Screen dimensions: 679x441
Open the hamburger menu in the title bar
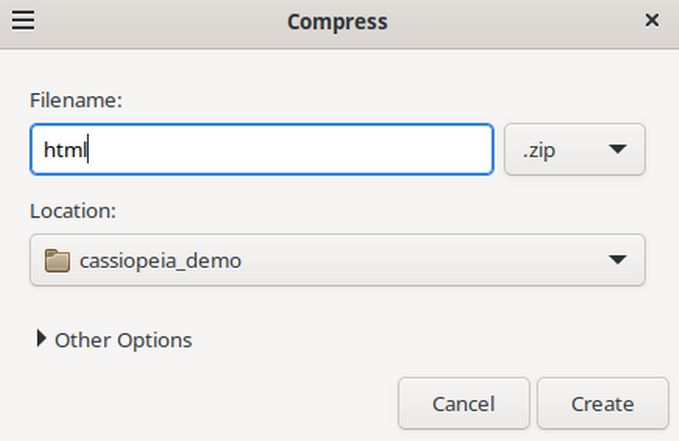pyautogui.click(x=22, y=20)
